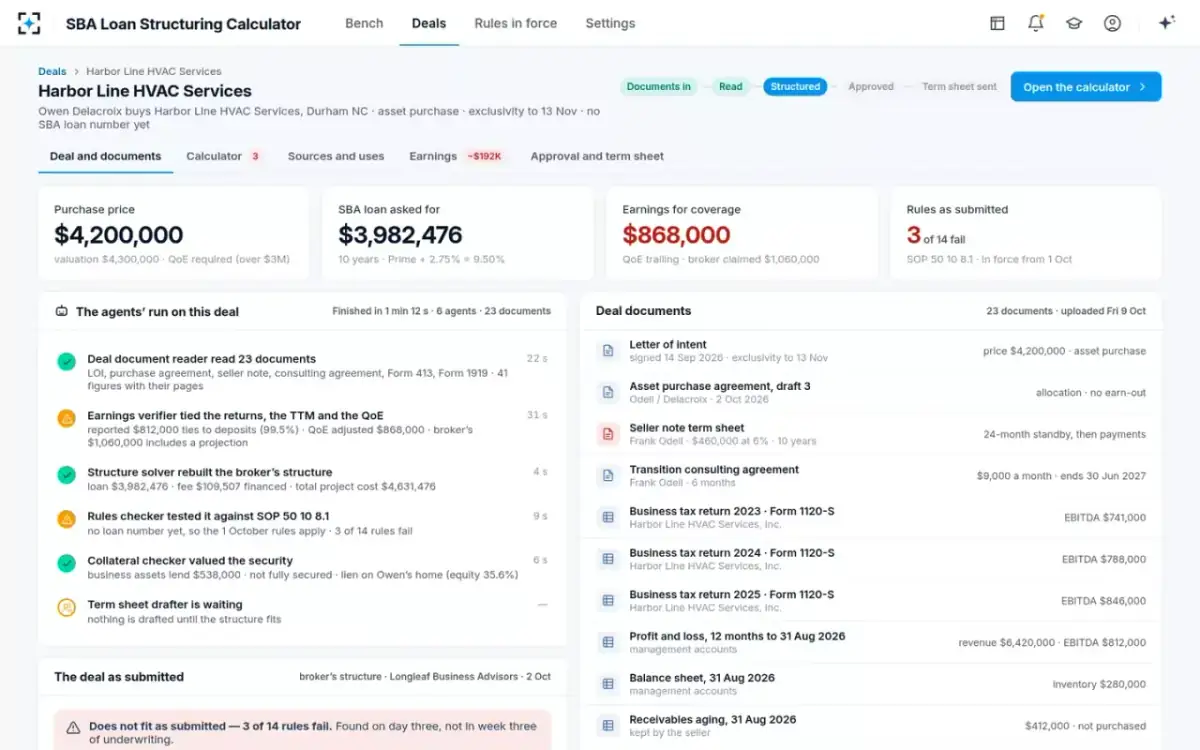This screenshot has width=1200, height=750.
Task: Select Collateral checker valued the security row
Action: pyautogui.click(x=302, y=567)
